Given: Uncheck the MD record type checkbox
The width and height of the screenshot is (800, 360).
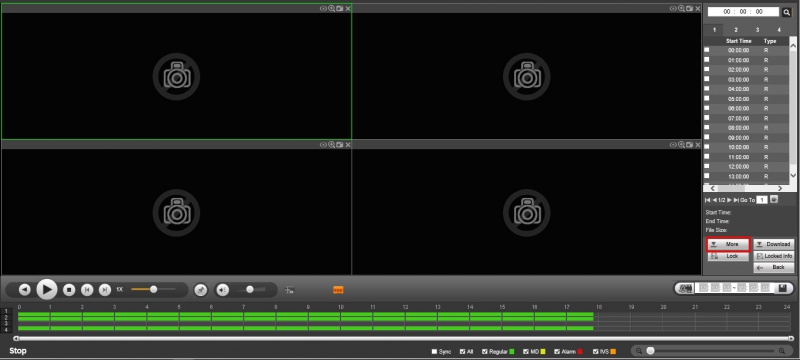Looking at the screenshot, I should [526, 351].
